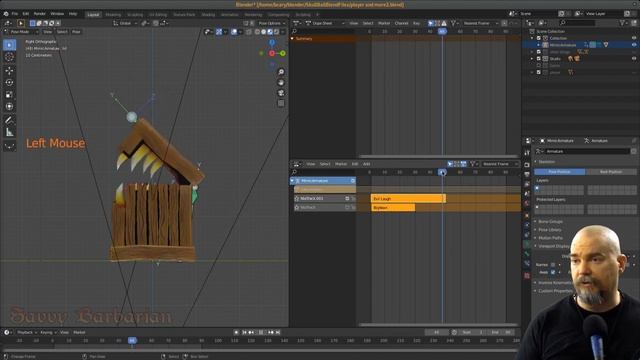The width and height of the screenshot is (640, 360).
Task: Click the Zoom view magnifier icon in the viewport
Action: coord(281,72)
